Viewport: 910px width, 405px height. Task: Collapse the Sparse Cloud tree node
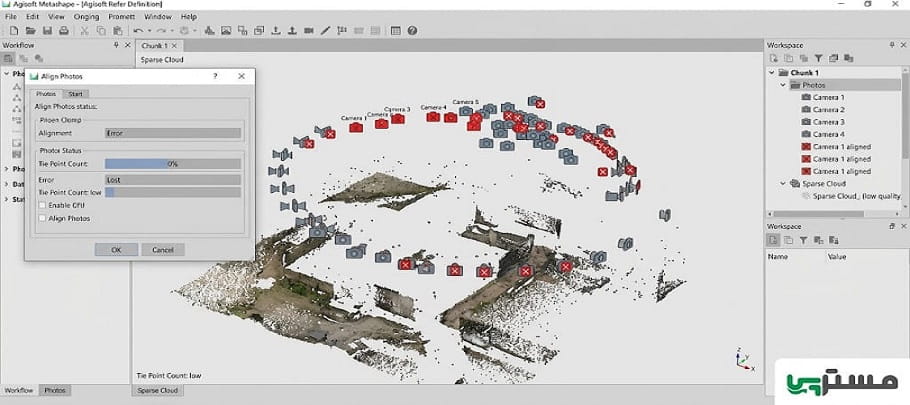(783, 184)
